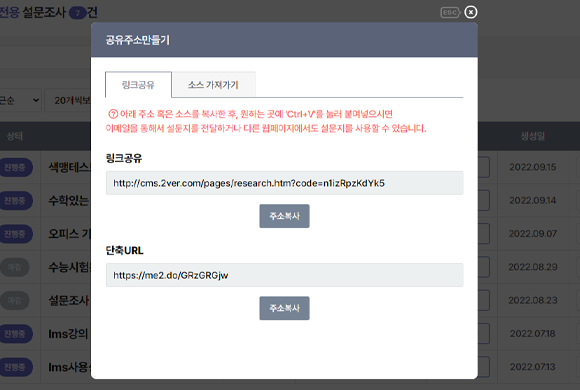This screenshot has height=390, width=580.
Task: Select the cms.2ver.com link address field
Action: 284,183
